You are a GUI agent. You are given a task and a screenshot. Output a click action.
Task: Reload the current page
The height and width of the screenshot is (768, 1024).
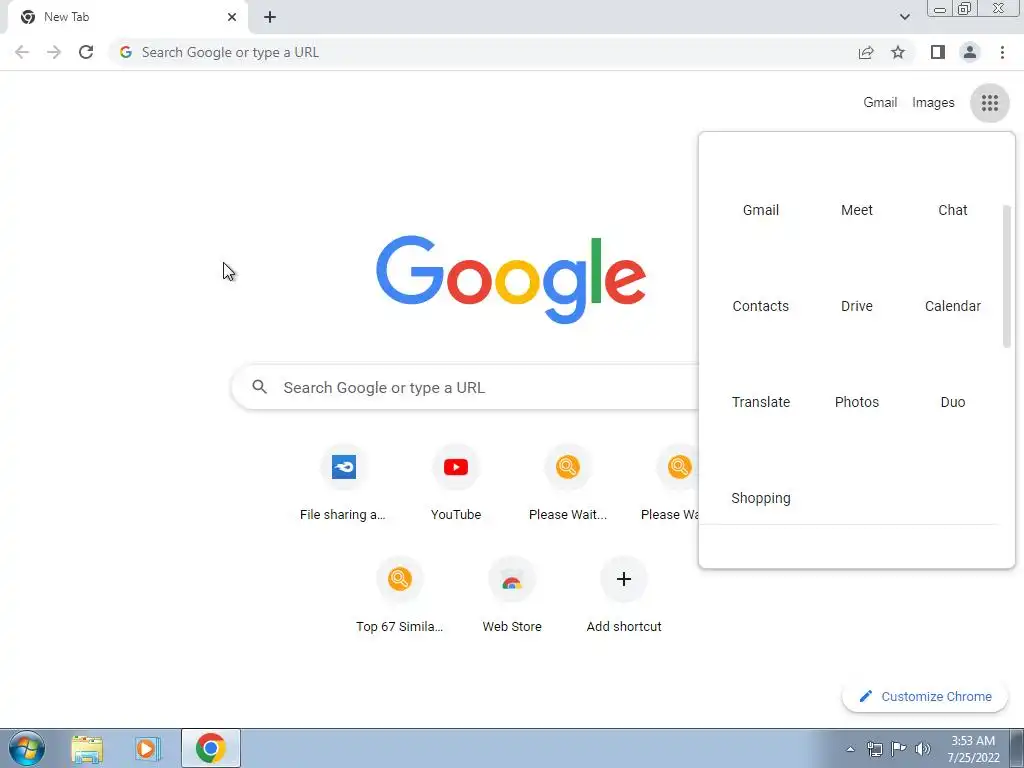86,52
